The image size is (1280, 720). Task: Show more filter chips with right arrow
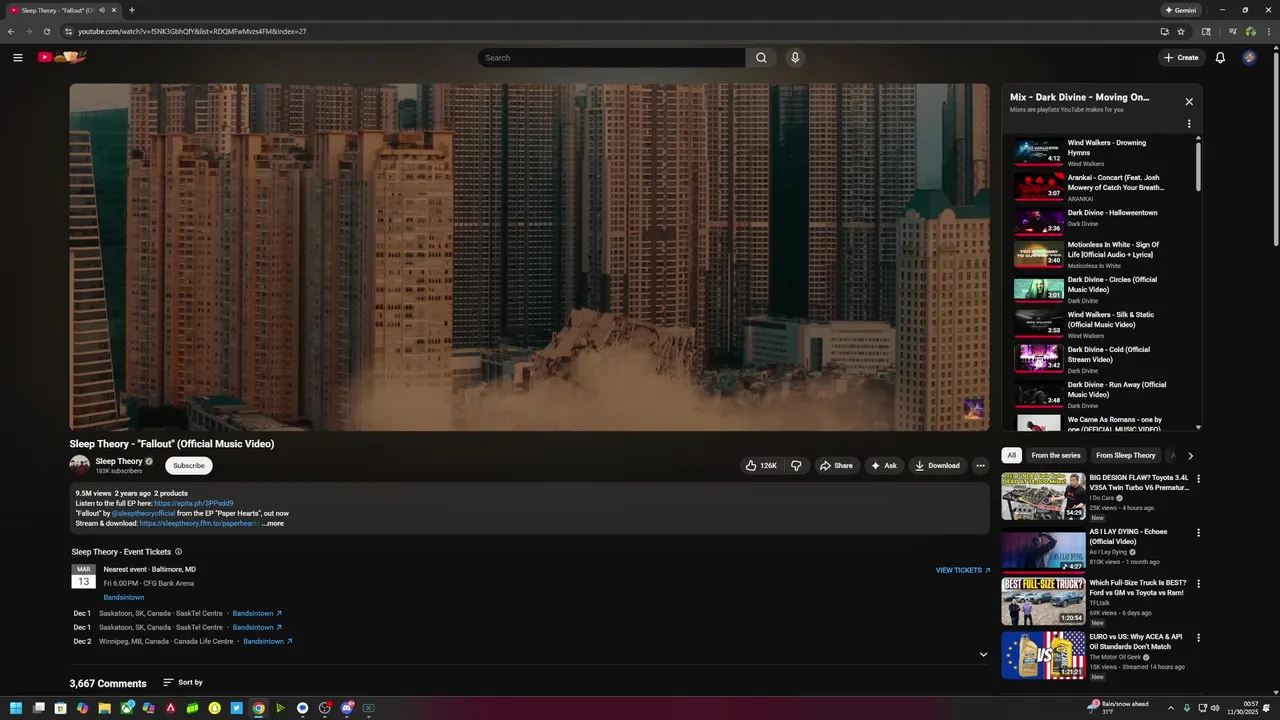[x=1190, y=456]
